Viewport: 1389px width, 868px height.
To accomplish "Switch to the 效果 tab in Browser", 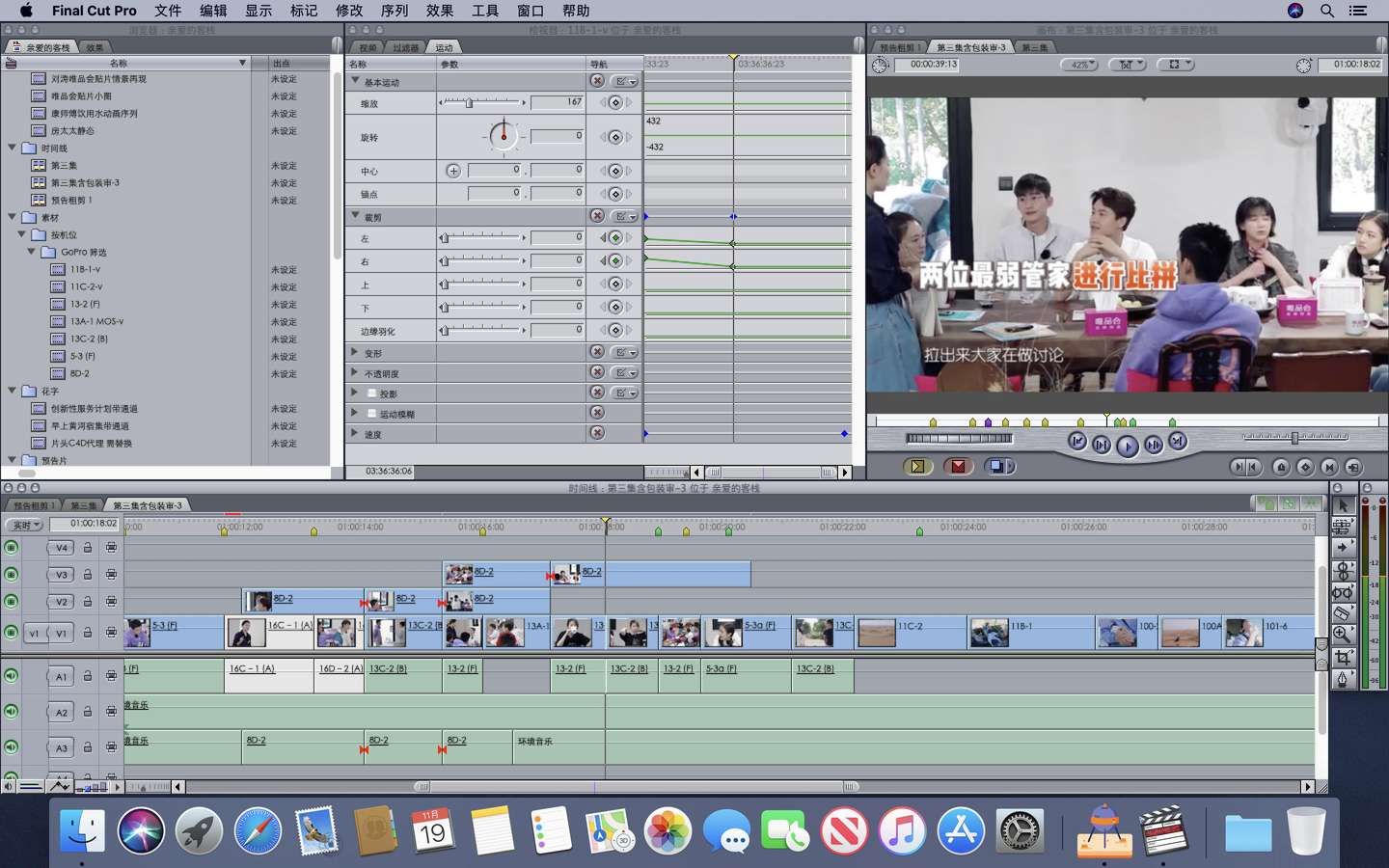I will [95, 47].
